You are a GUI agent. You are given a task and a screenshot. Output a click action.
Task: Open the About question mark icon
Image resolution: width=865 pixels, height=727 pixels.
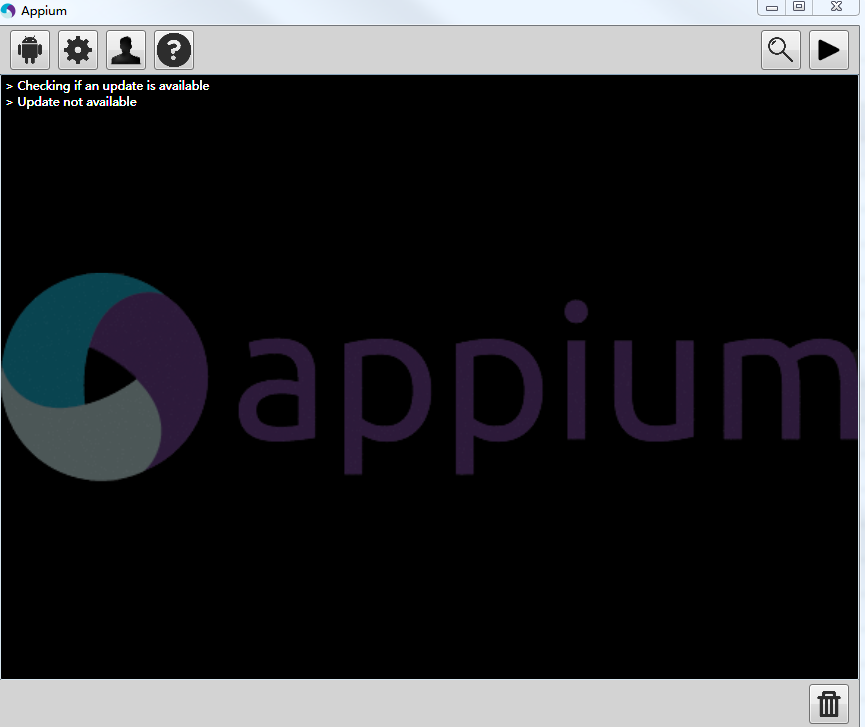point(174,50)
